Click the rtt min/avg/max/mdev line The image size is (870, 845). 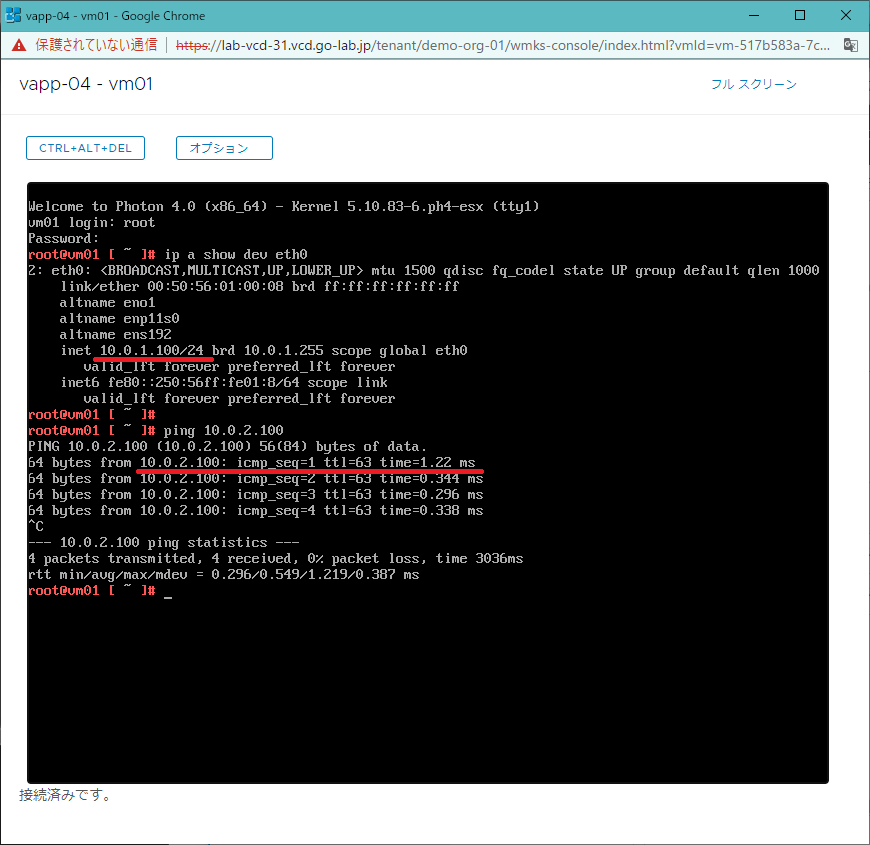[224, 575]
